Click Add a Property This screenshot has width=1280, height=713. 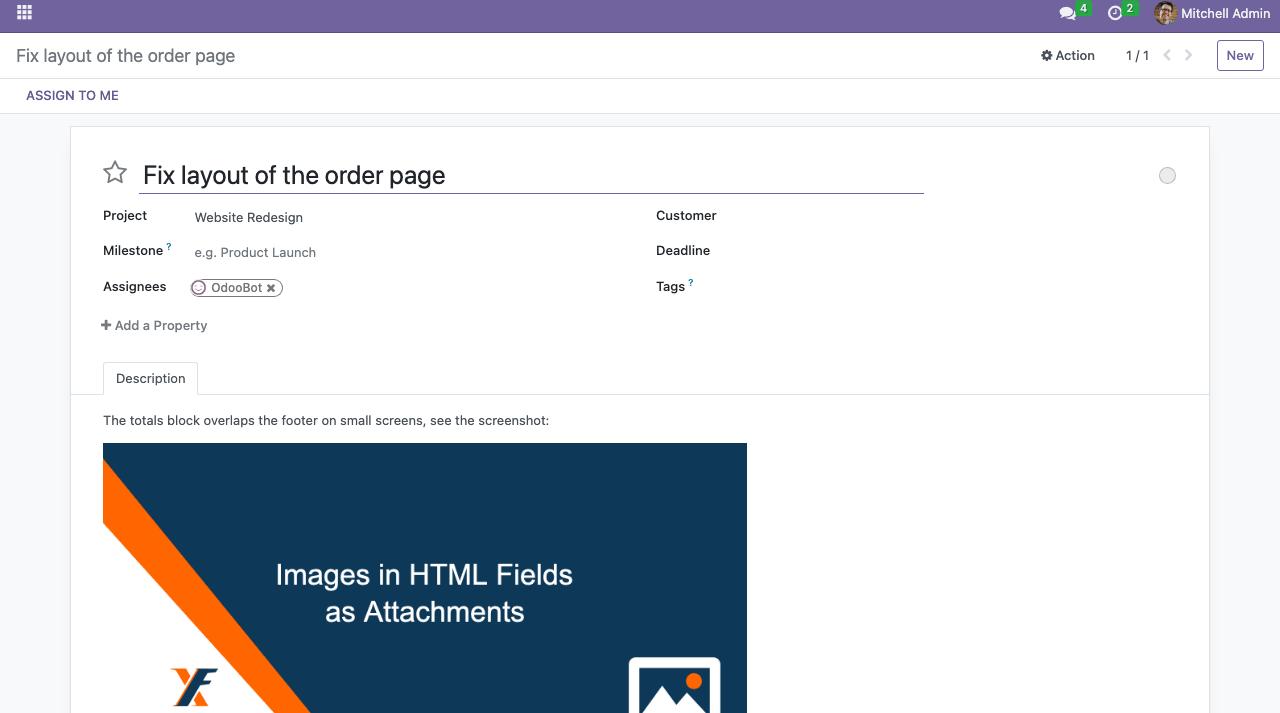pos(154,326)
